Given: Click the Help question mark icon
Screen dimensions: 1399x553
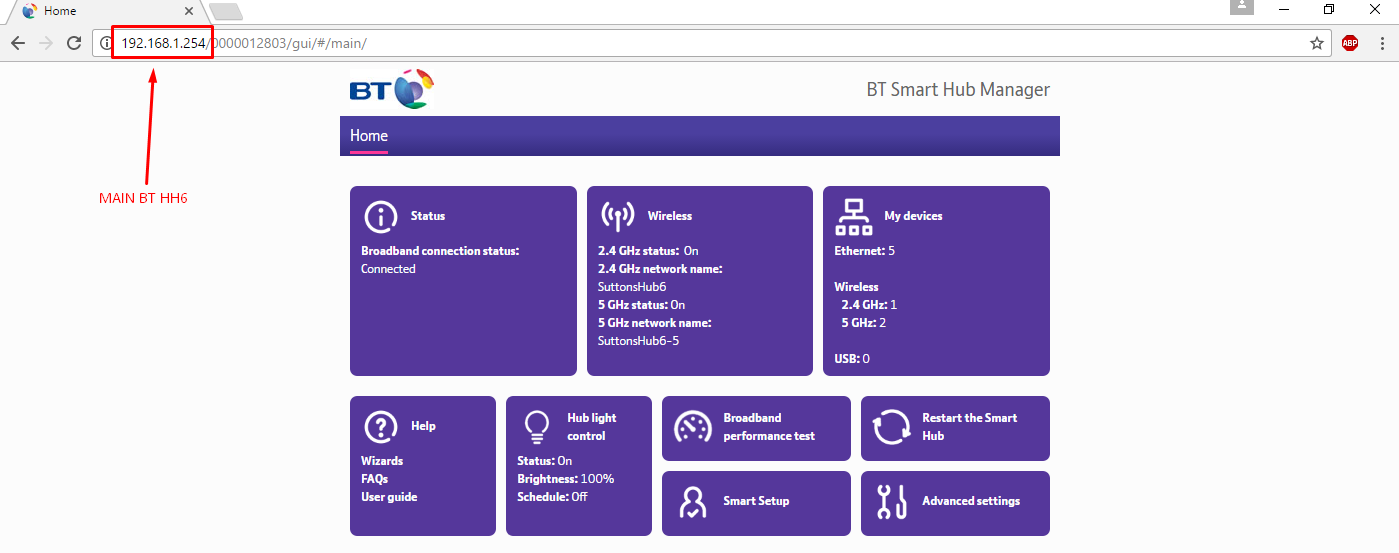Looking at the screenshot, I should tap(380, 426).
